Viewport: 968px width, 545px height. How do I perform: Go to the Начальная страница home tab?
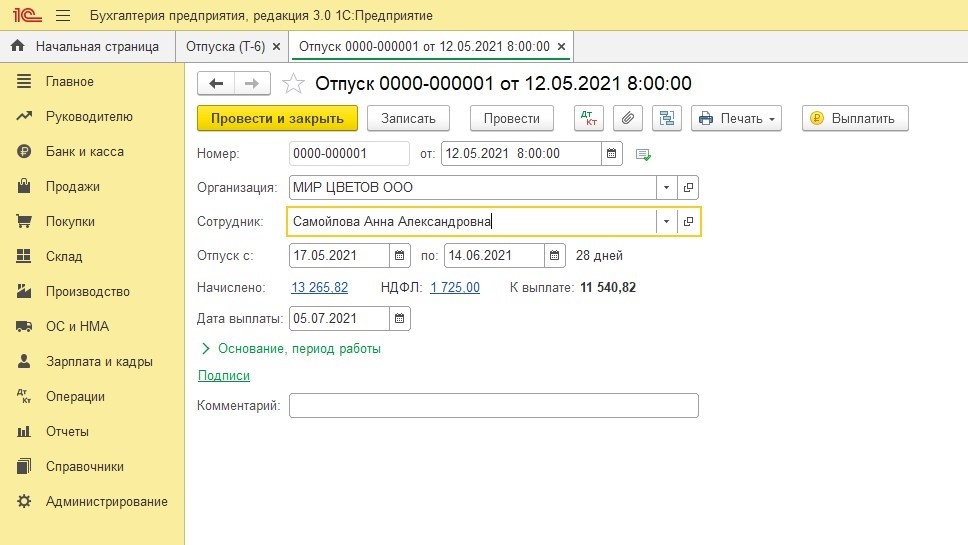(x=88, y=46)
